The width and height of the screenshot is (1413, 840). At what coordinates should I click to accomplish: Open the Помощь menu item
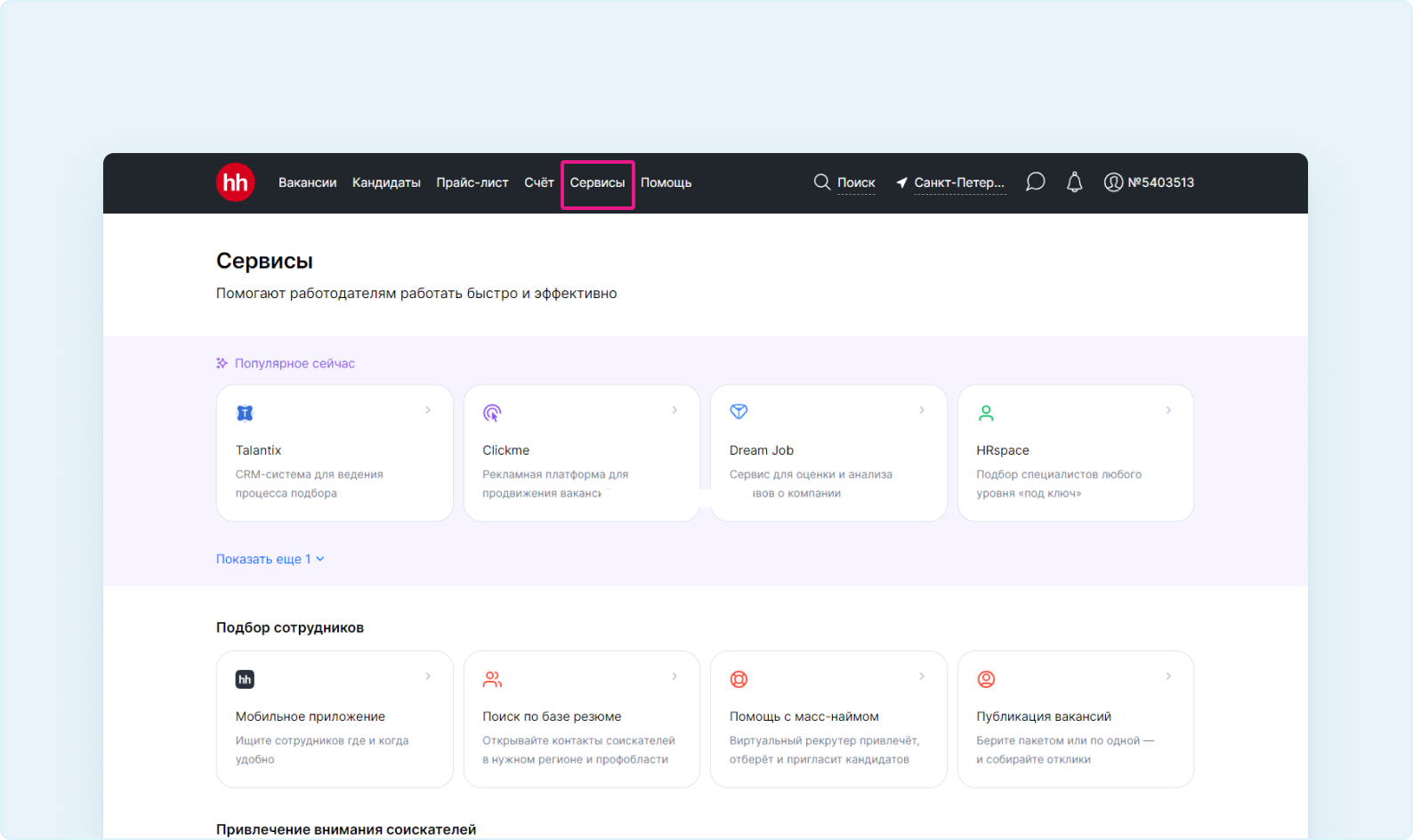point(666,182)
